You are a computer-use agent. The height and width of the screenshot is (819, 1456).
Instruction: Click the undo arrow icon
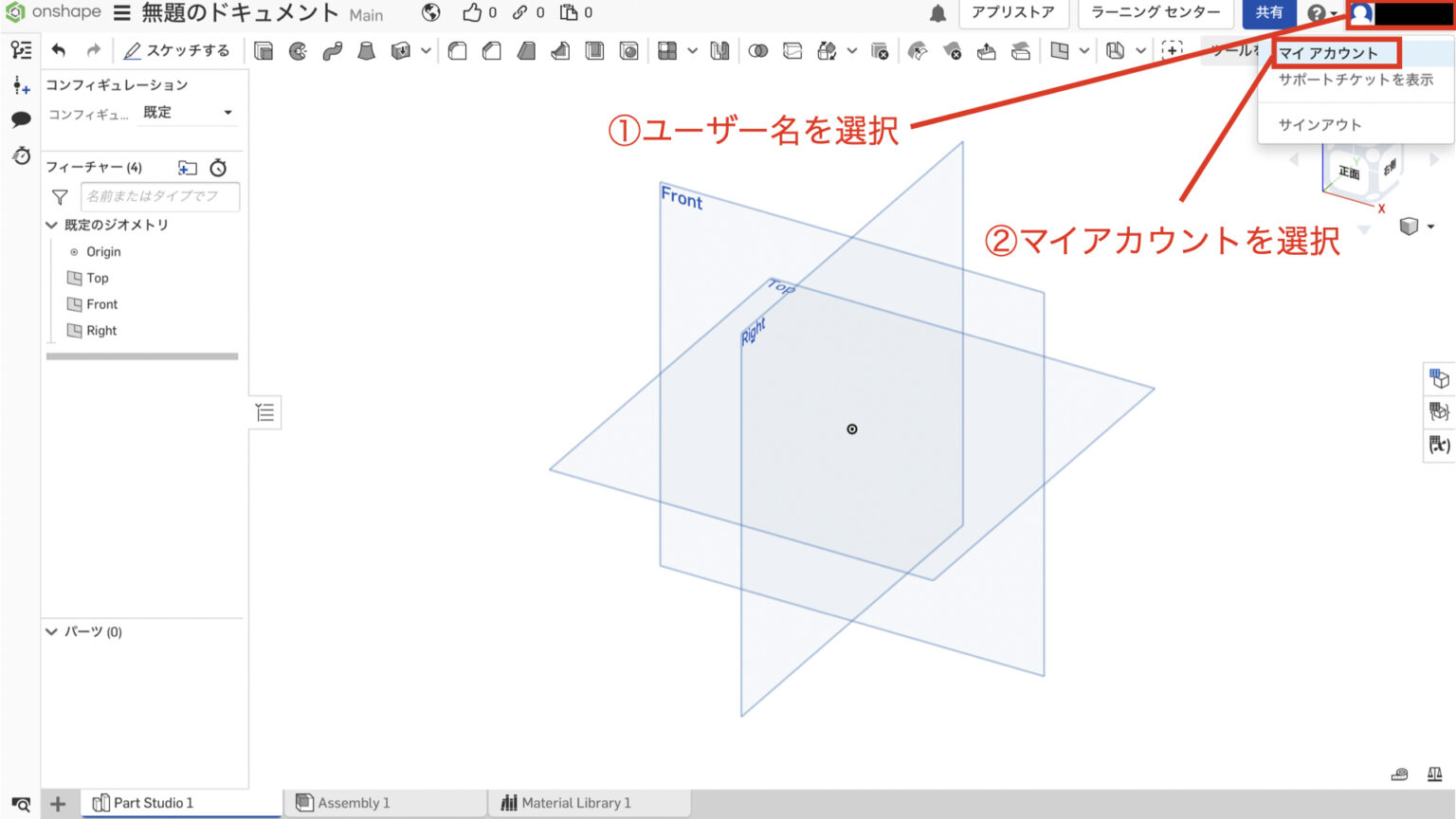coord(59,50)
